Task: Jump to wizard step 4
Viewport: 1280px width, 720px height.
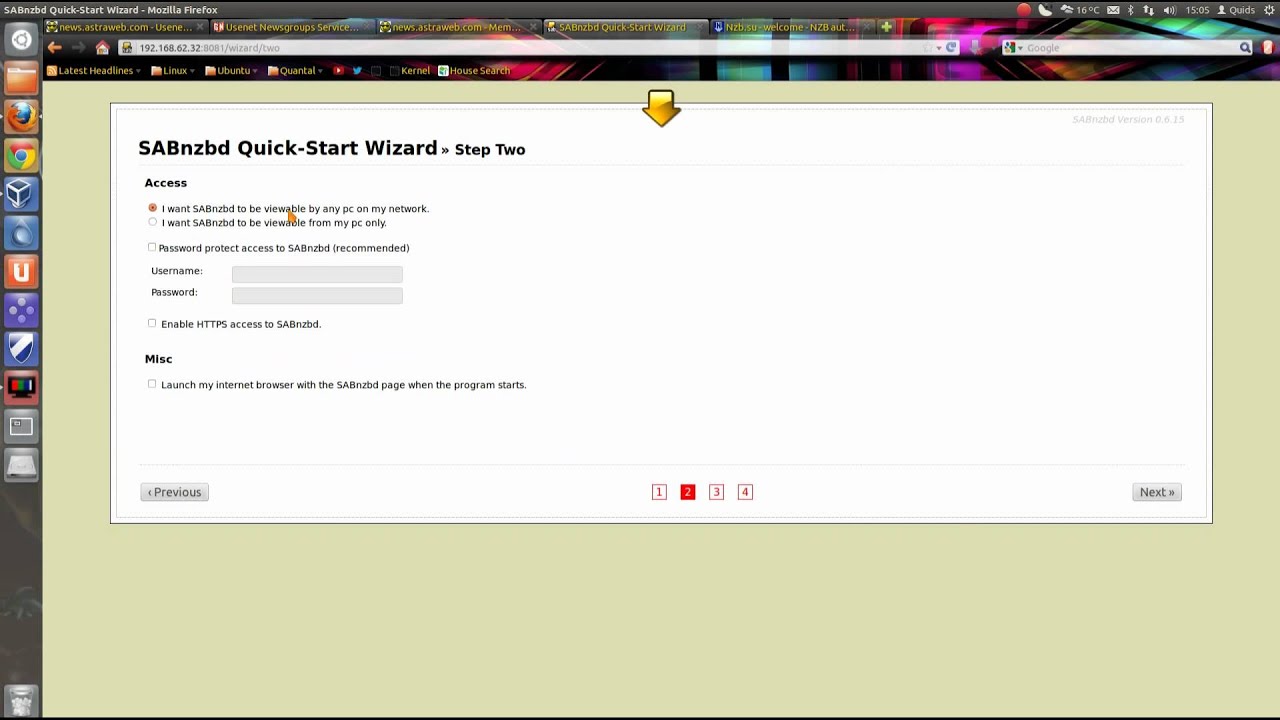Action: pos(745,492)
